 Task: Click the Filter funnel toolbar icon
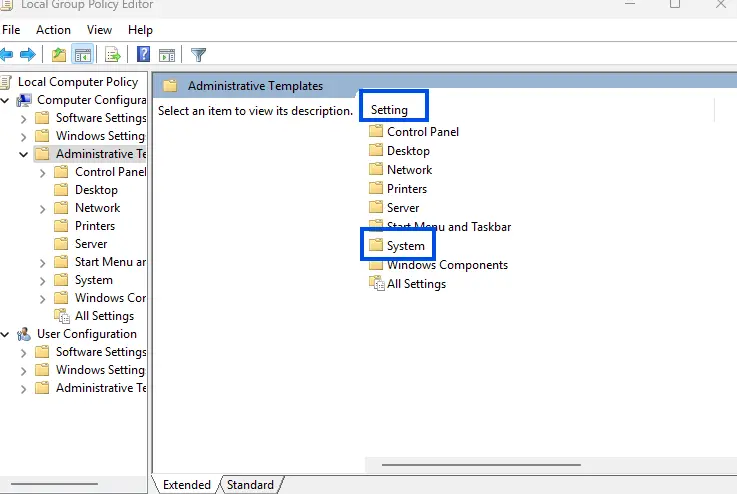coord(198,55)
